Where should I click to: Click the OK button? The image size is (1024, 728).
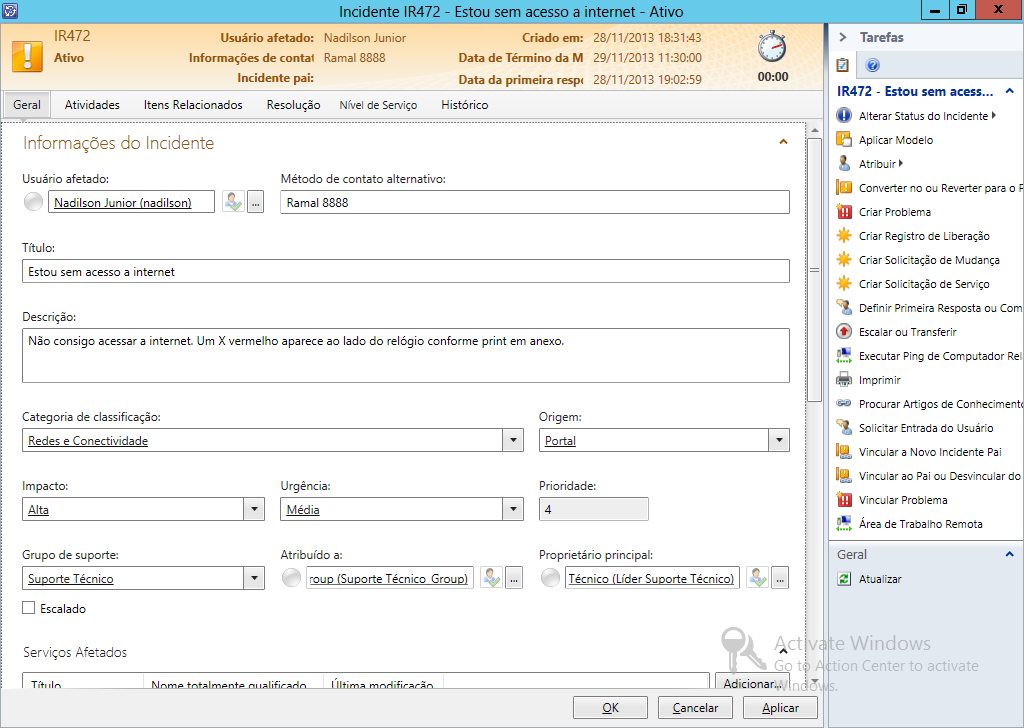click(610, 708)
